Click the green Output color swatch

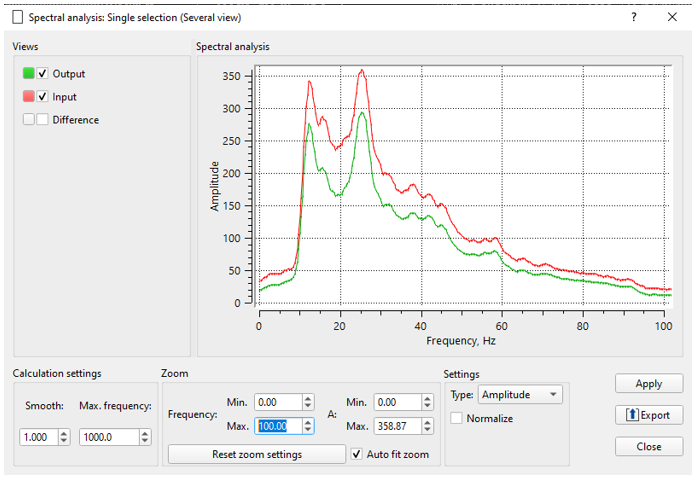point(29,73)
